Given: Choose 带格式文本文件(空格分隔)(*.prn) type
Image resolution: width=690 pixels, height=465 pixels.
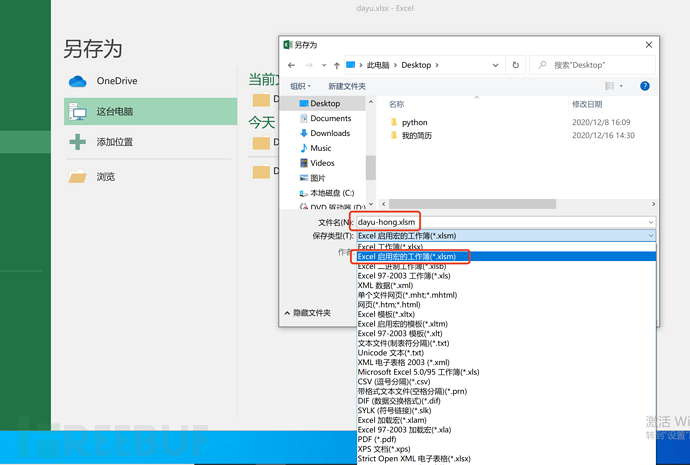Looking at the screenshot, I should [506, 392].
